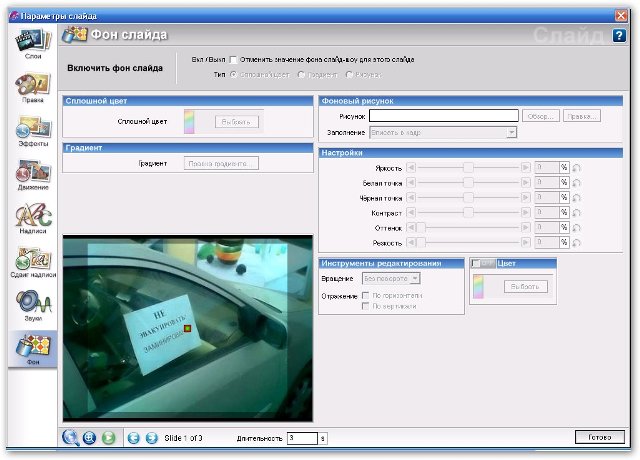
Task: Click the Длительность duration input field
Action: [301, 438]
